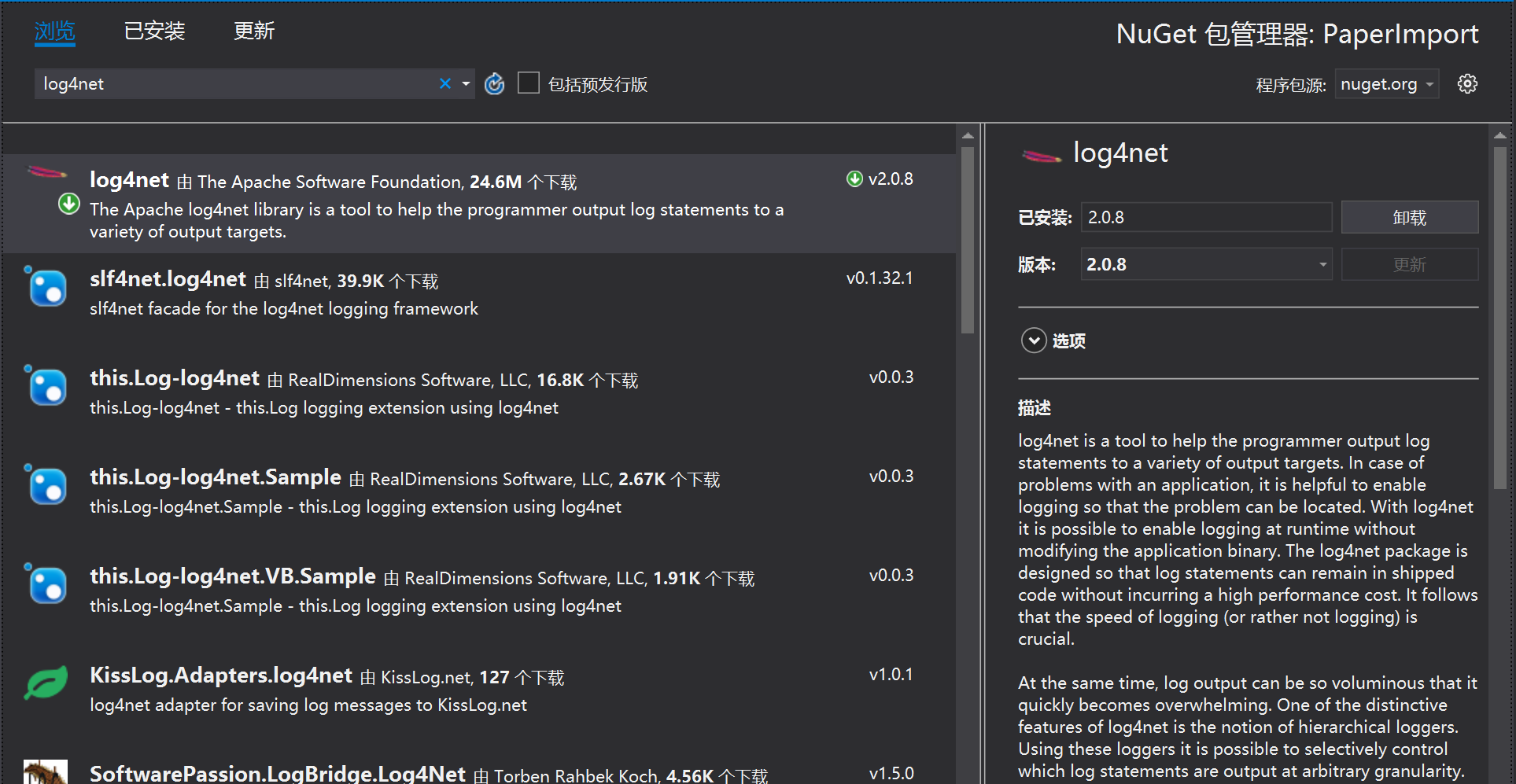
Task: Select the SoftwarePassion.LogBridge.Log4Net icon
Action: click(46, 772)
